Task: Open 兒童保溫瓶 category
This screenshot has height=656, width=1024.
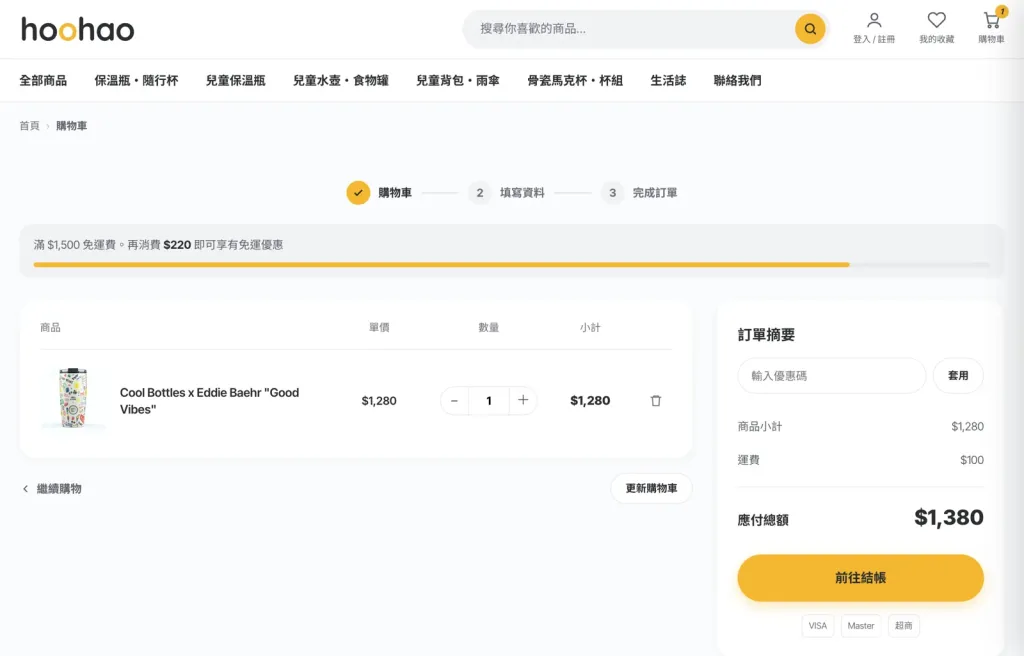Action: (x=236, y=80)
